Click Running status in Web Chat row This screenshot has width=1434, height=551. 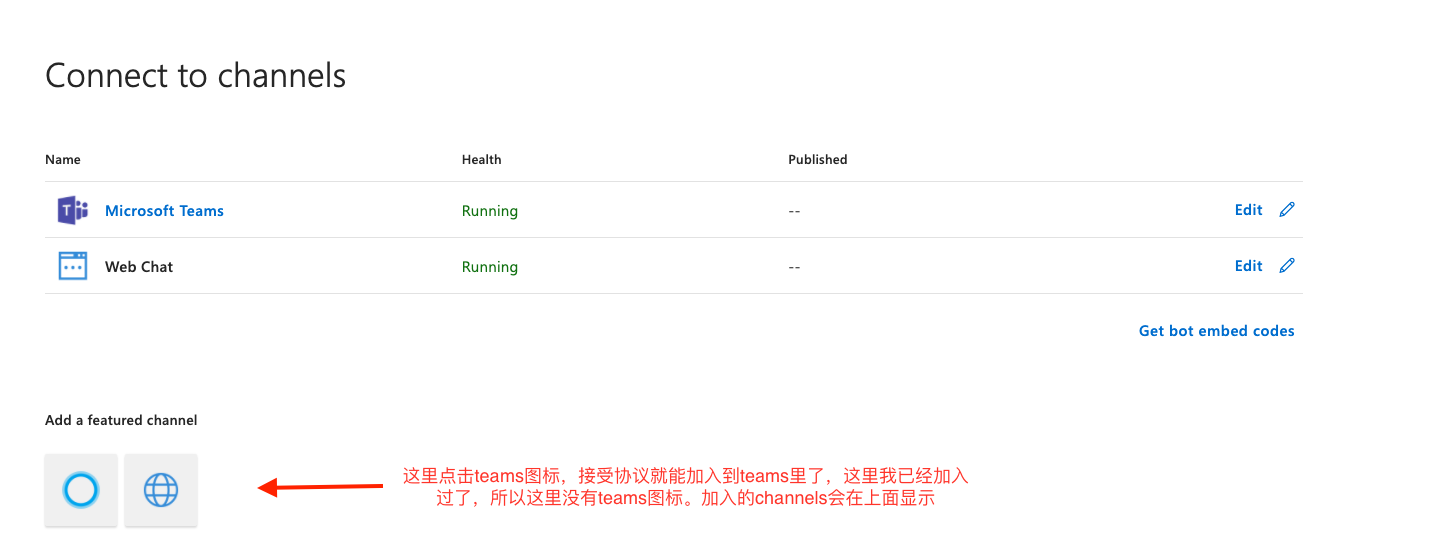coord(489,267)
